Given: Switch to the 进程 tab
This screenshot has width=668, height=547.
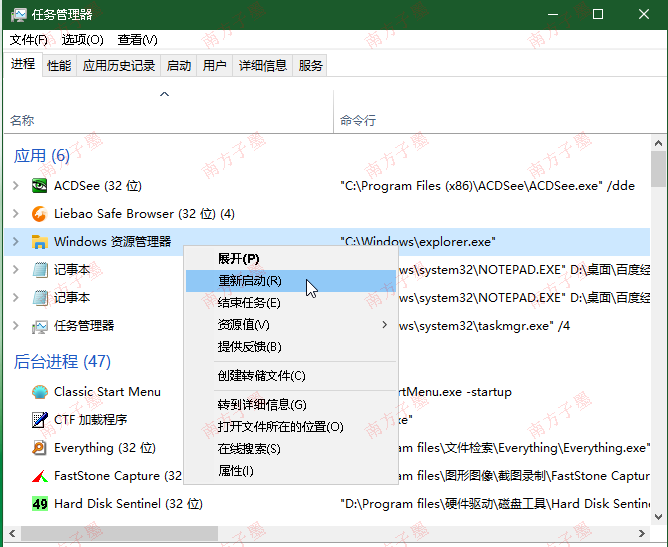Looking at the screenshot, I should click(23, 64).
